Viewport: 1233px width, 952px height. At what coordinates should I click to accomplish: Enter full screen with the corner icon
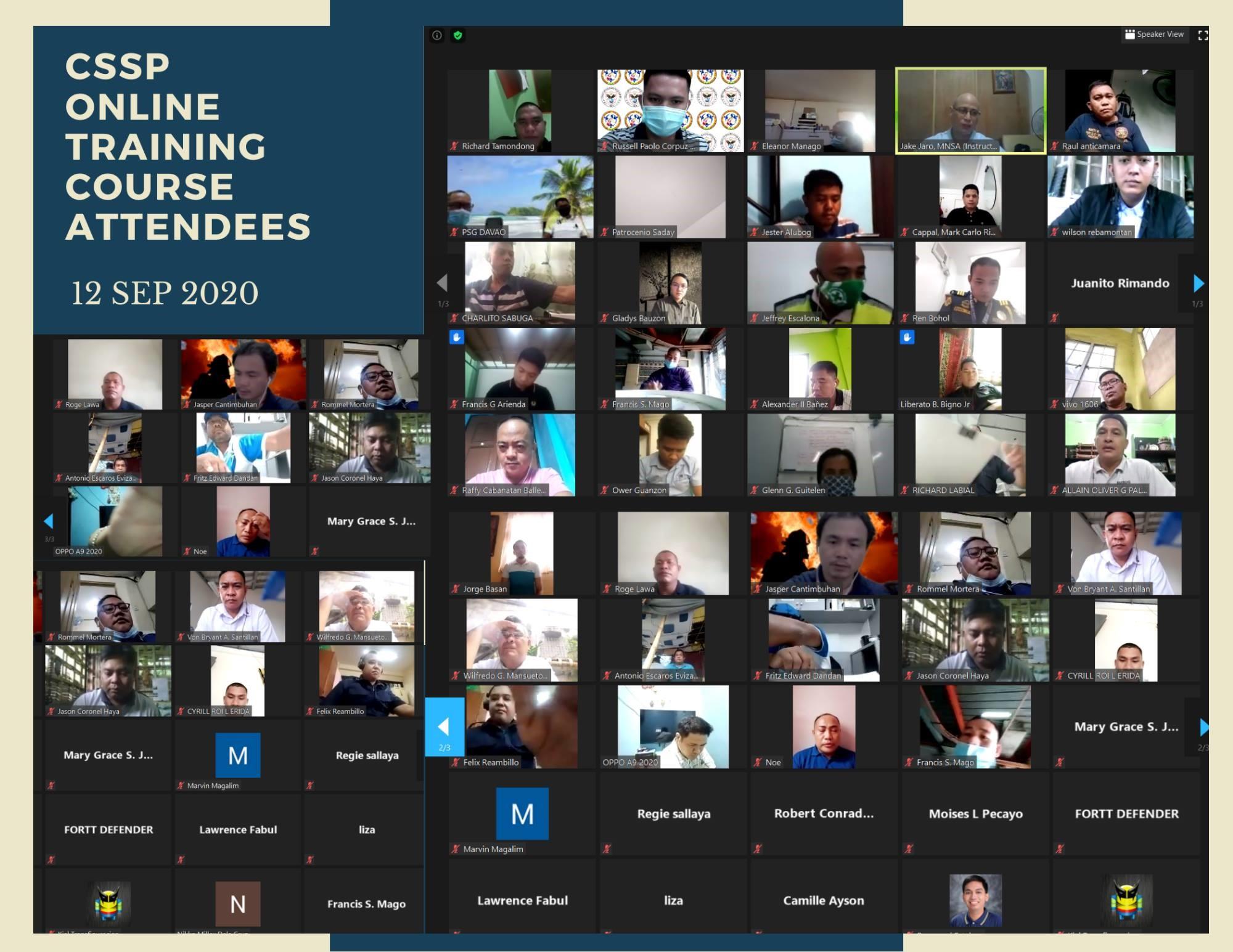(1202, 35)
